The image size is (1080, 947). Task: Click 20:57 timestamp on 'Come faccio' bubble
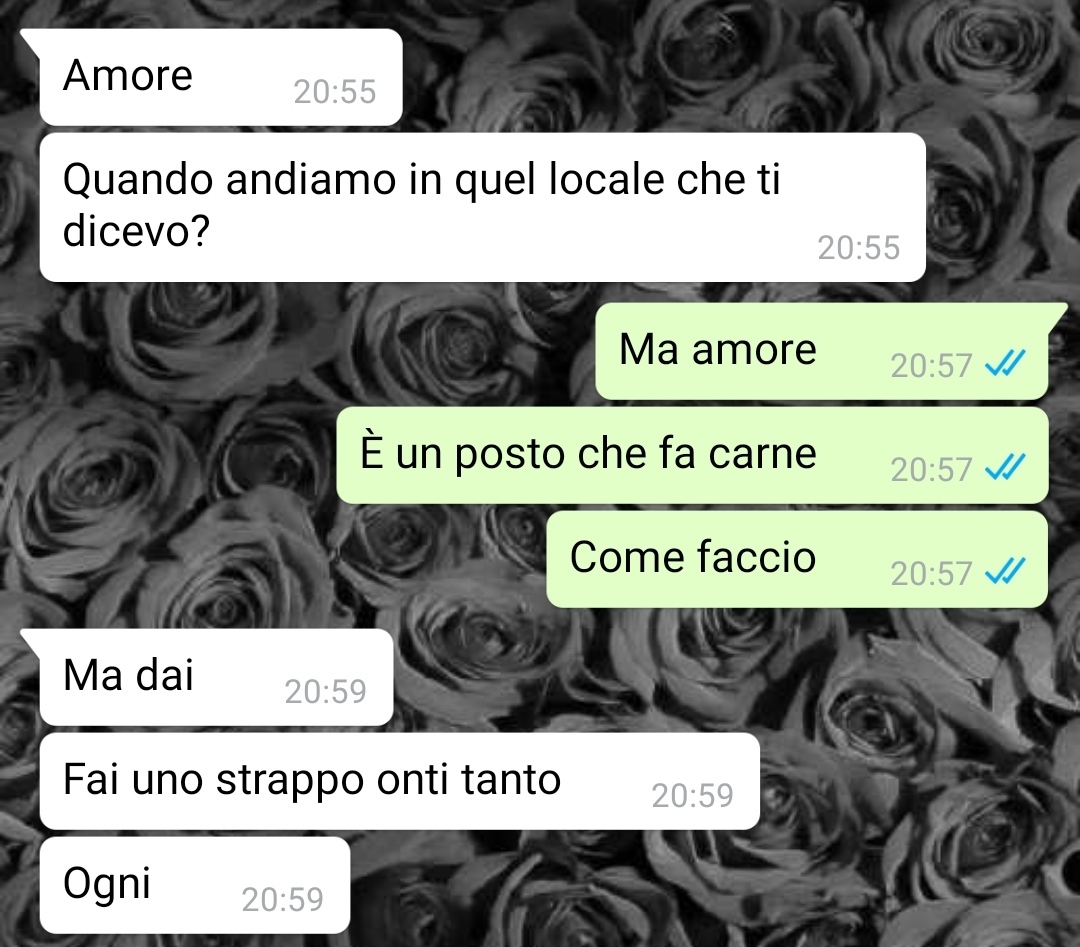tap(931, 574)
